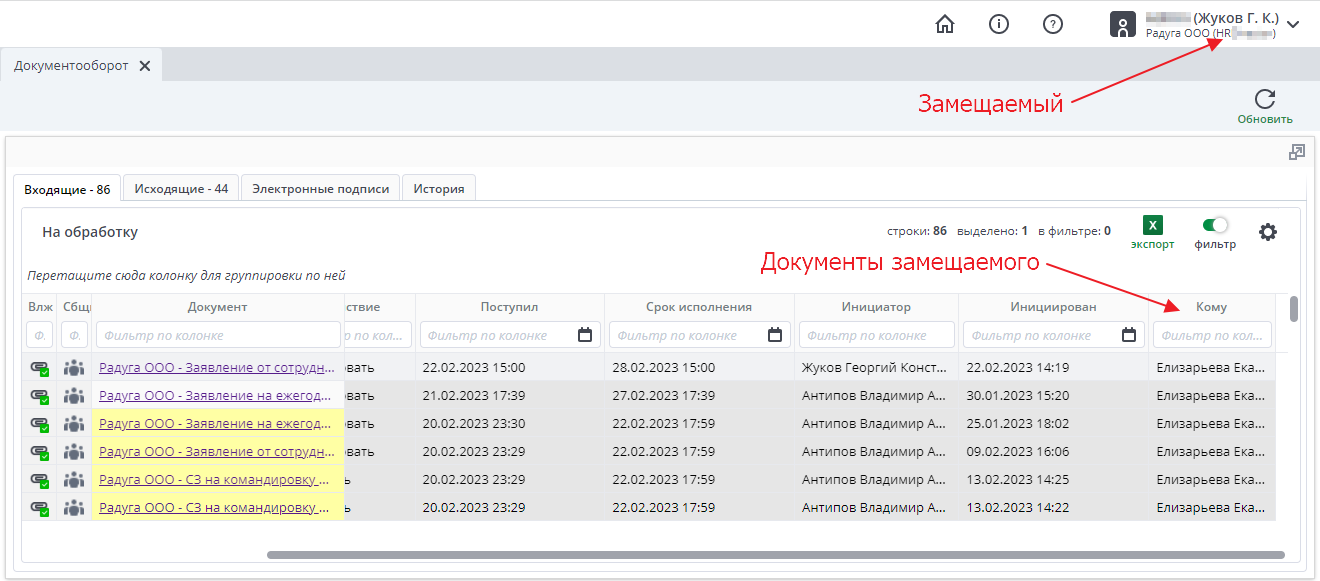Select the История tab

(x=439, y=188)
